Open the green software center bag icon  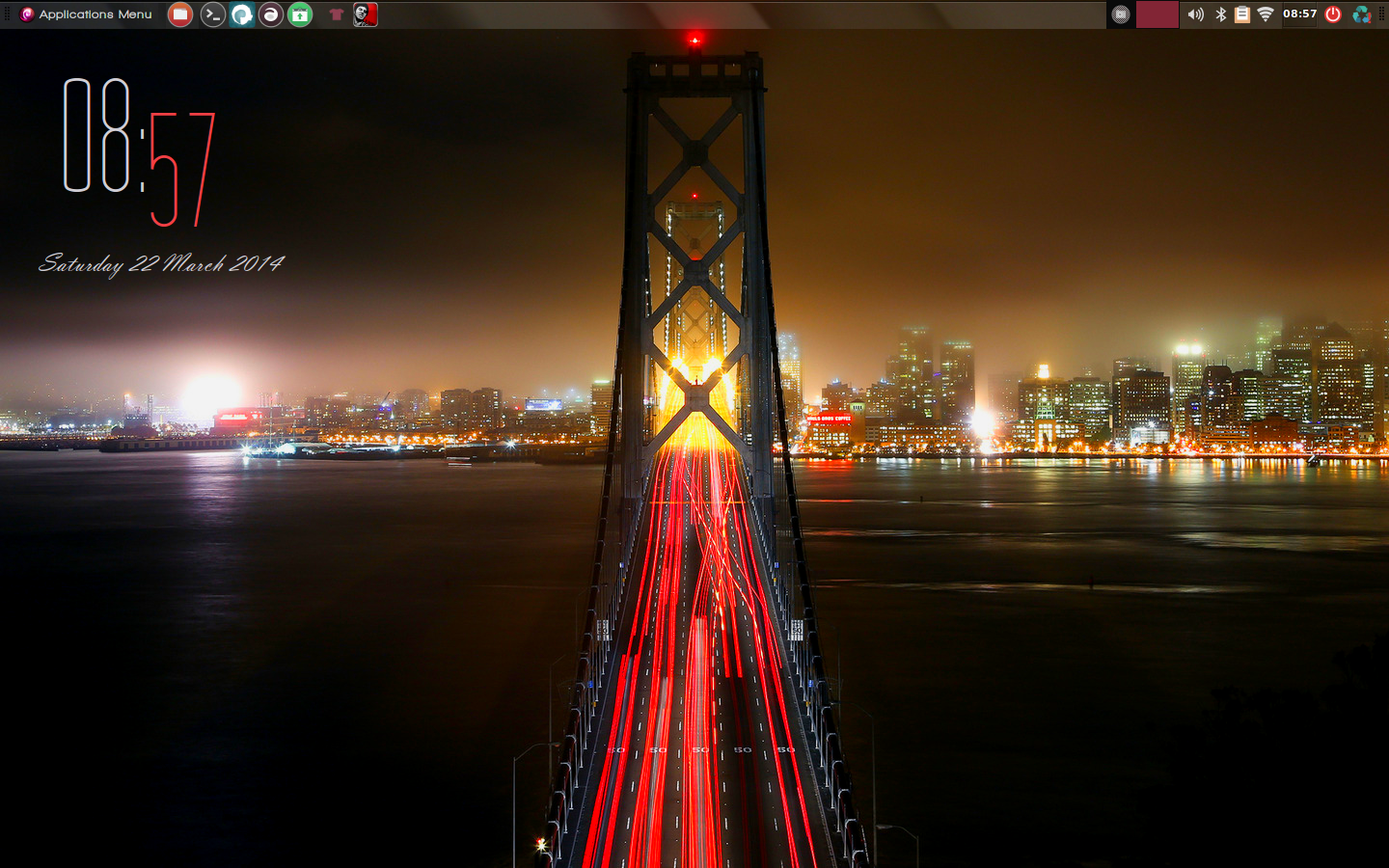pyautogui.click(x=300, y=14)
